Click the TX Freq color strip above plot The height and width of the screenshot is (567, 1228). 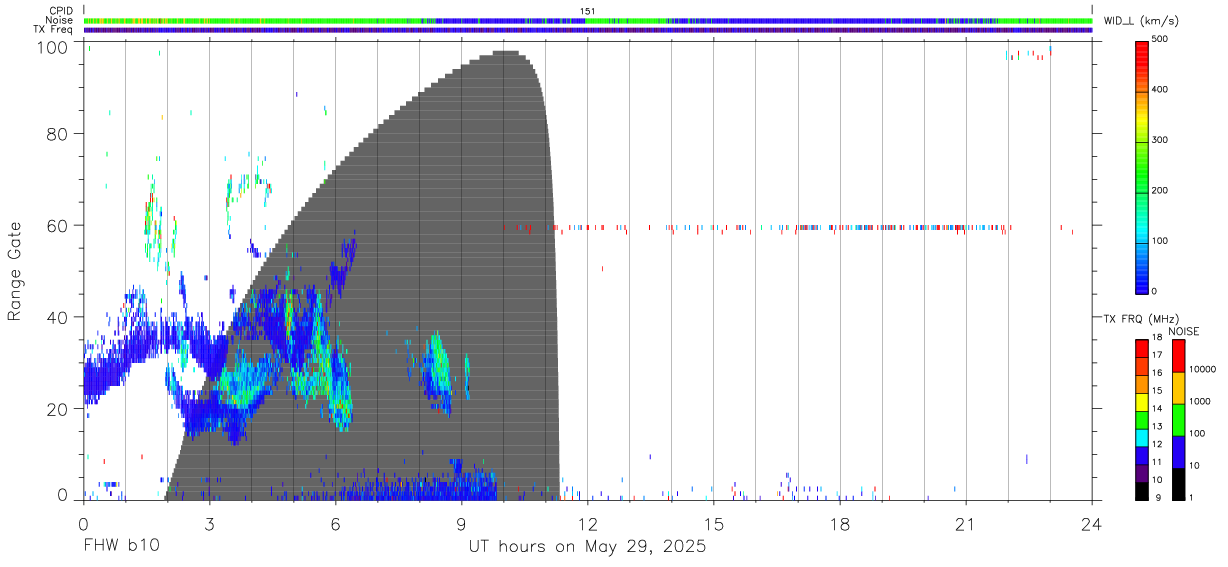588,29
